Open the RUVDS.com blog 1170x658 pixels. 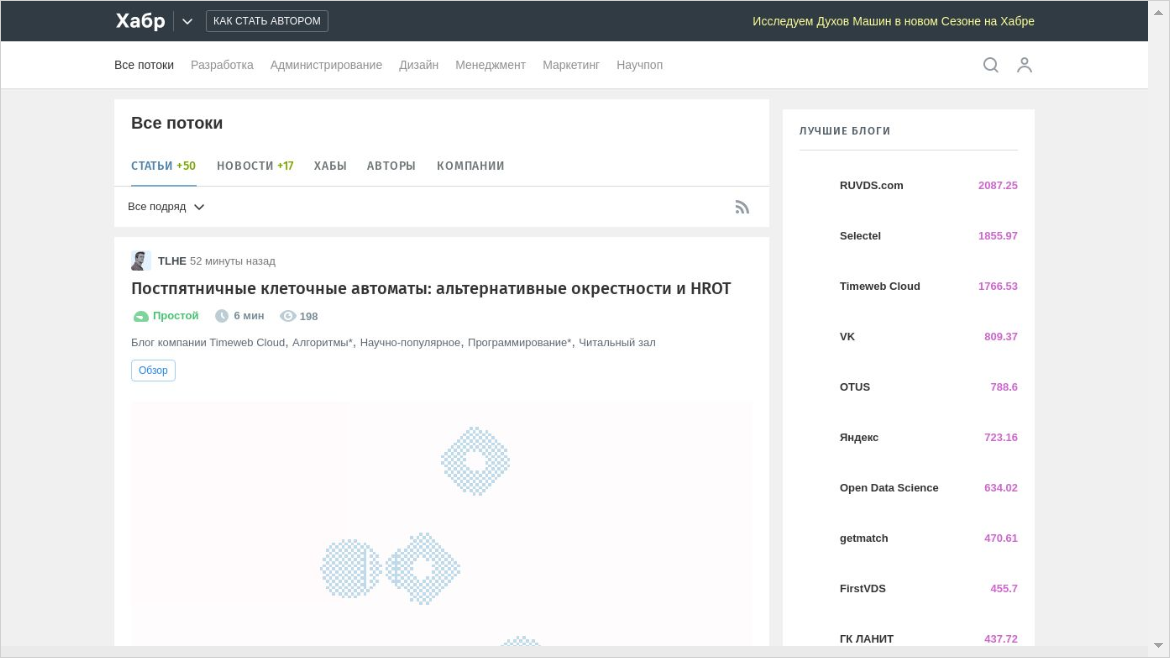[871, 185]
